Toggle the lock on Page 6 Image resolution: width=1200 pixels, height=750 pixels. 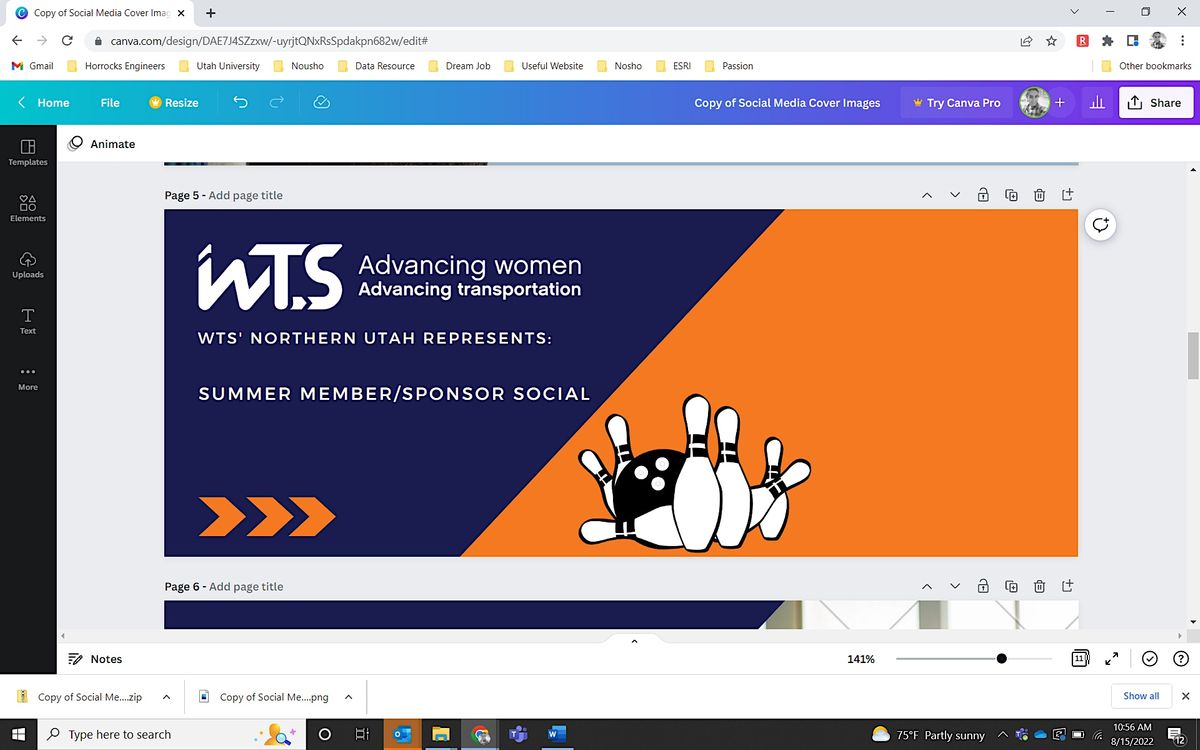pos(983,586)
